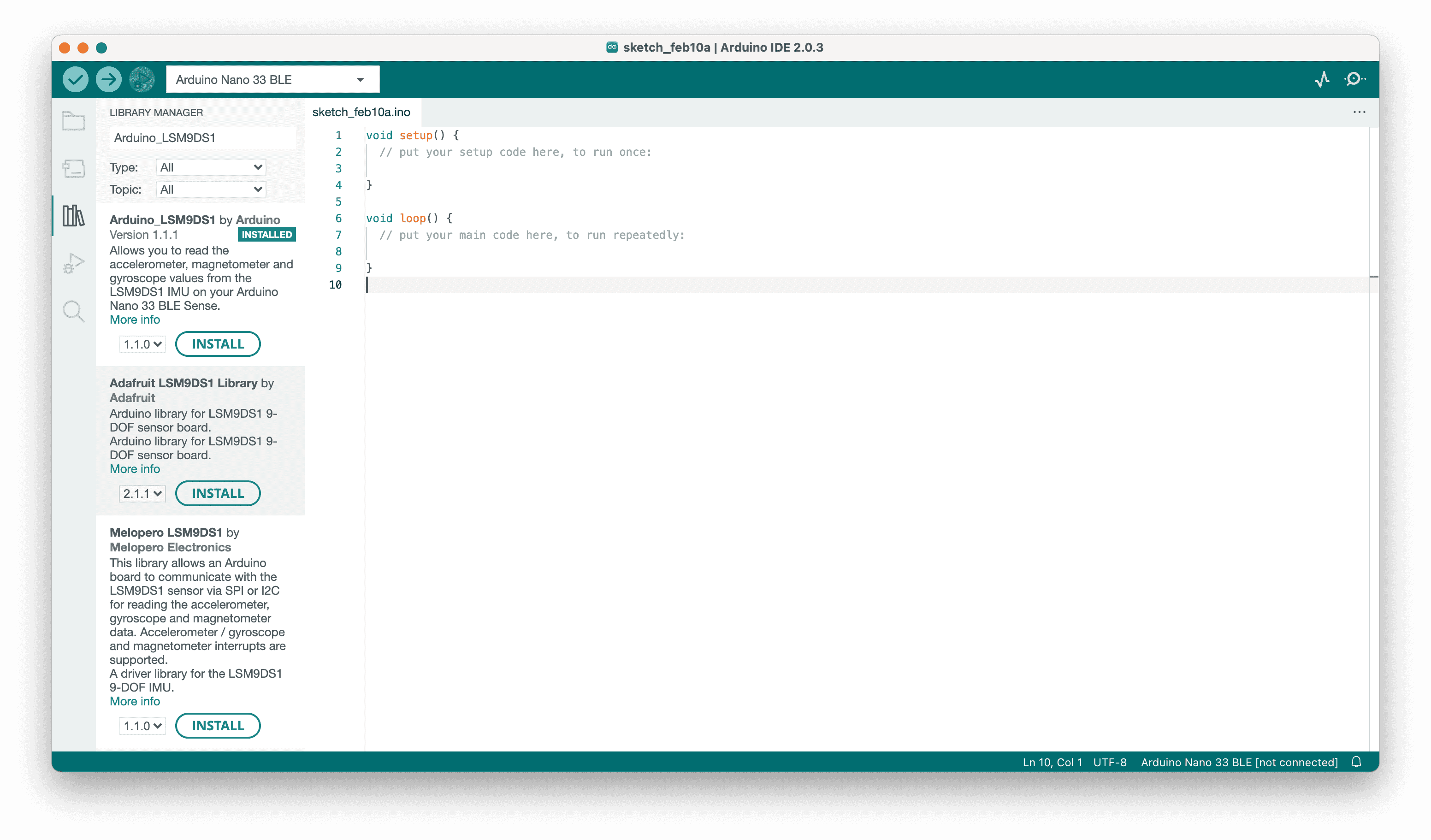Open the Serial Plotter
This screenshot has width=1431, height=840.
pyautogui.click(x=1322, y=79)
